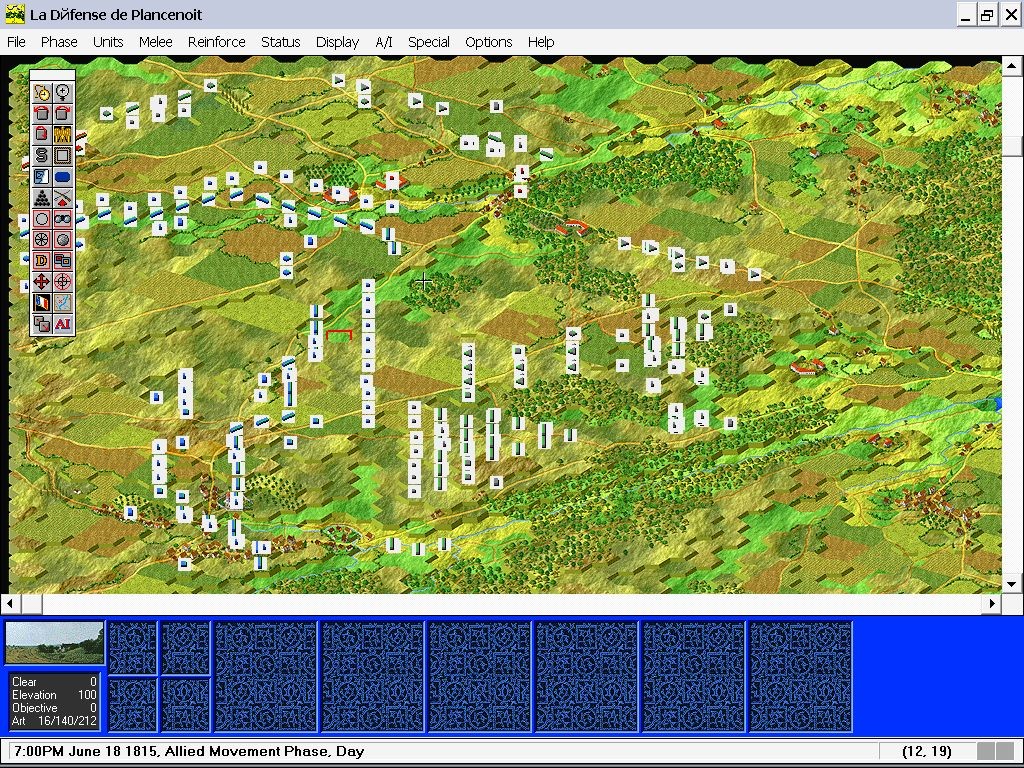
Task: Click the vertical scrollbar up arrow
Action: (x=1012, y=65)
